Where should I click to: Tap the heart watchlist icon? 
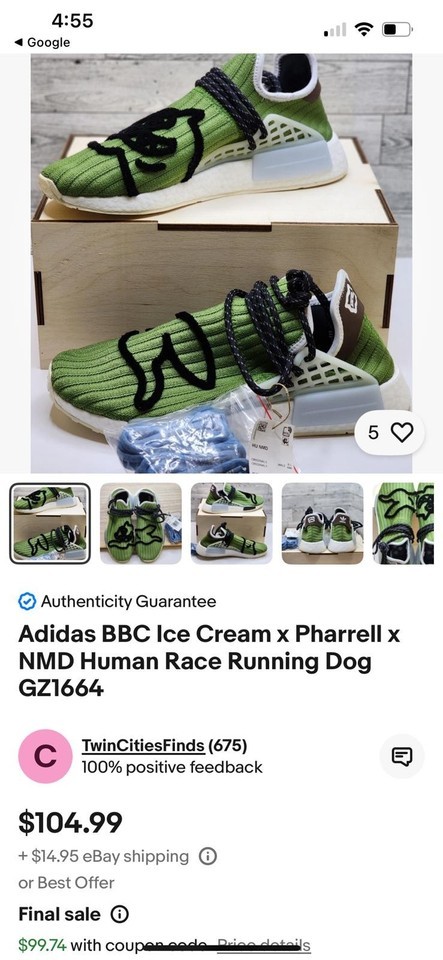[401, 433]
